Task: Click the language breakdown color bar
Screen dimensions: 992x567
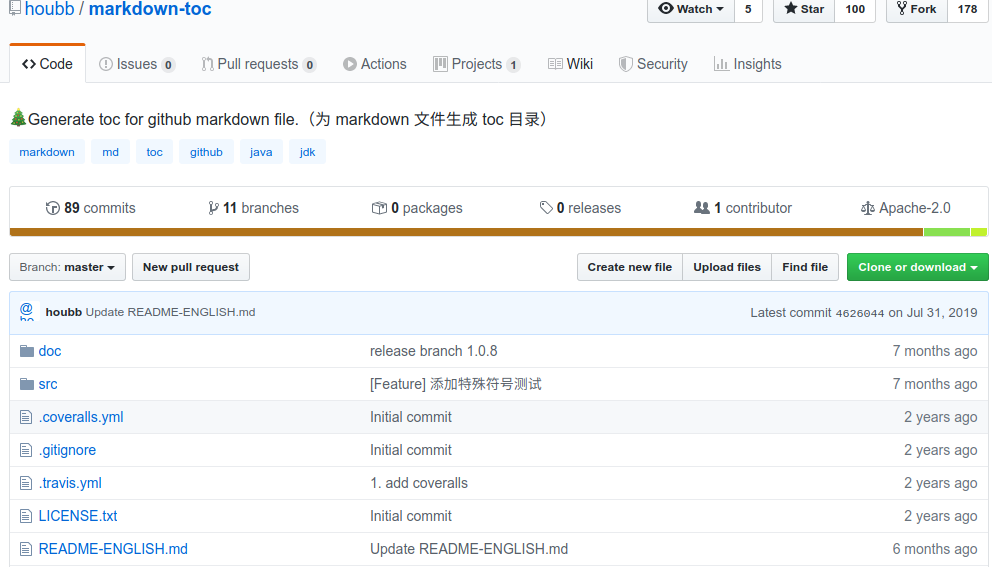Action: (499, 232)
